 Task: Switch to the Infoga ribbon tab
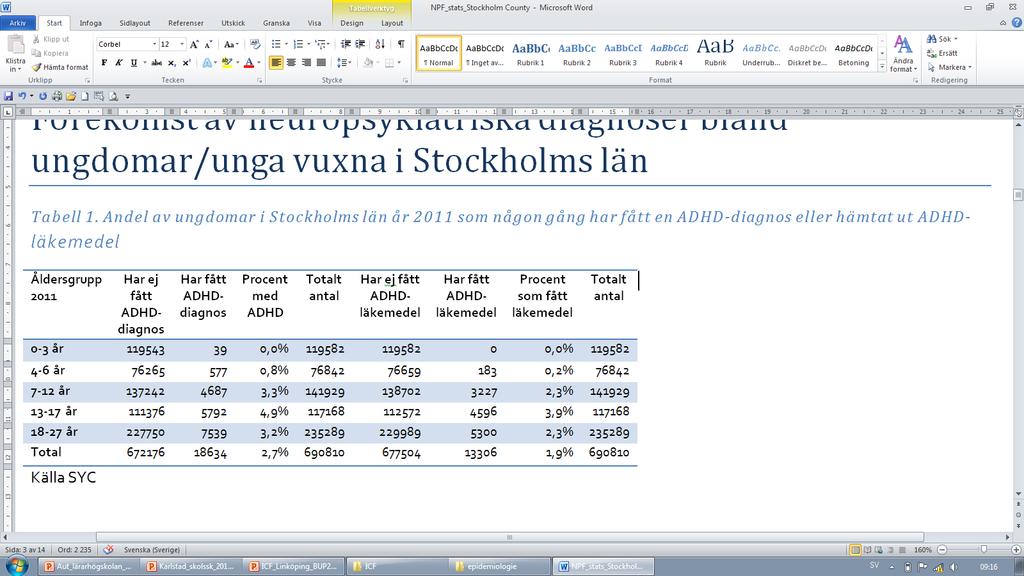point(90,23)
